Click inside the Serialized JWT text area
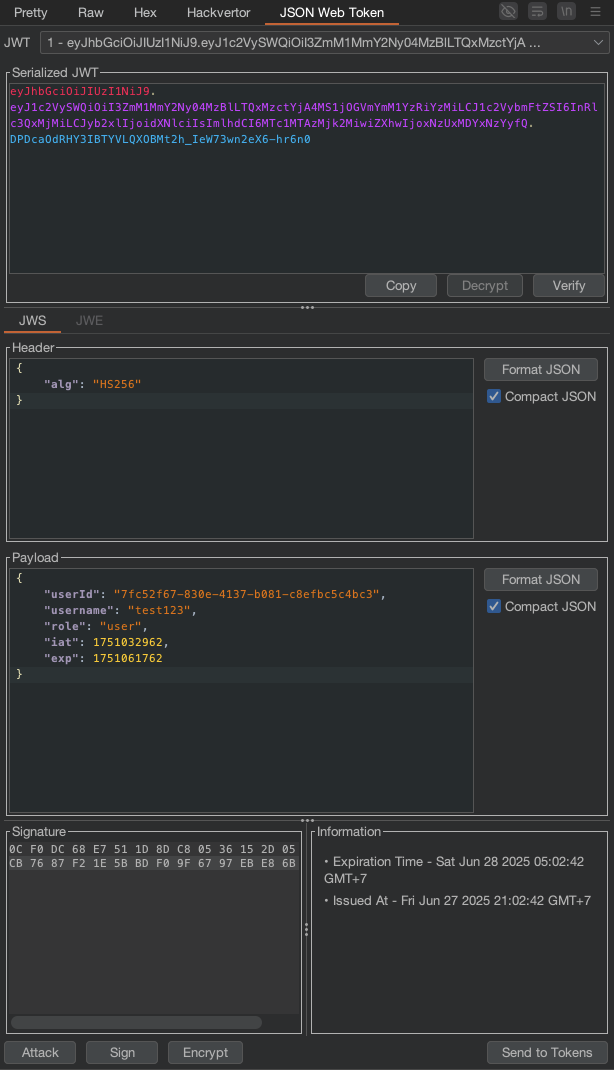 [306, 178]
